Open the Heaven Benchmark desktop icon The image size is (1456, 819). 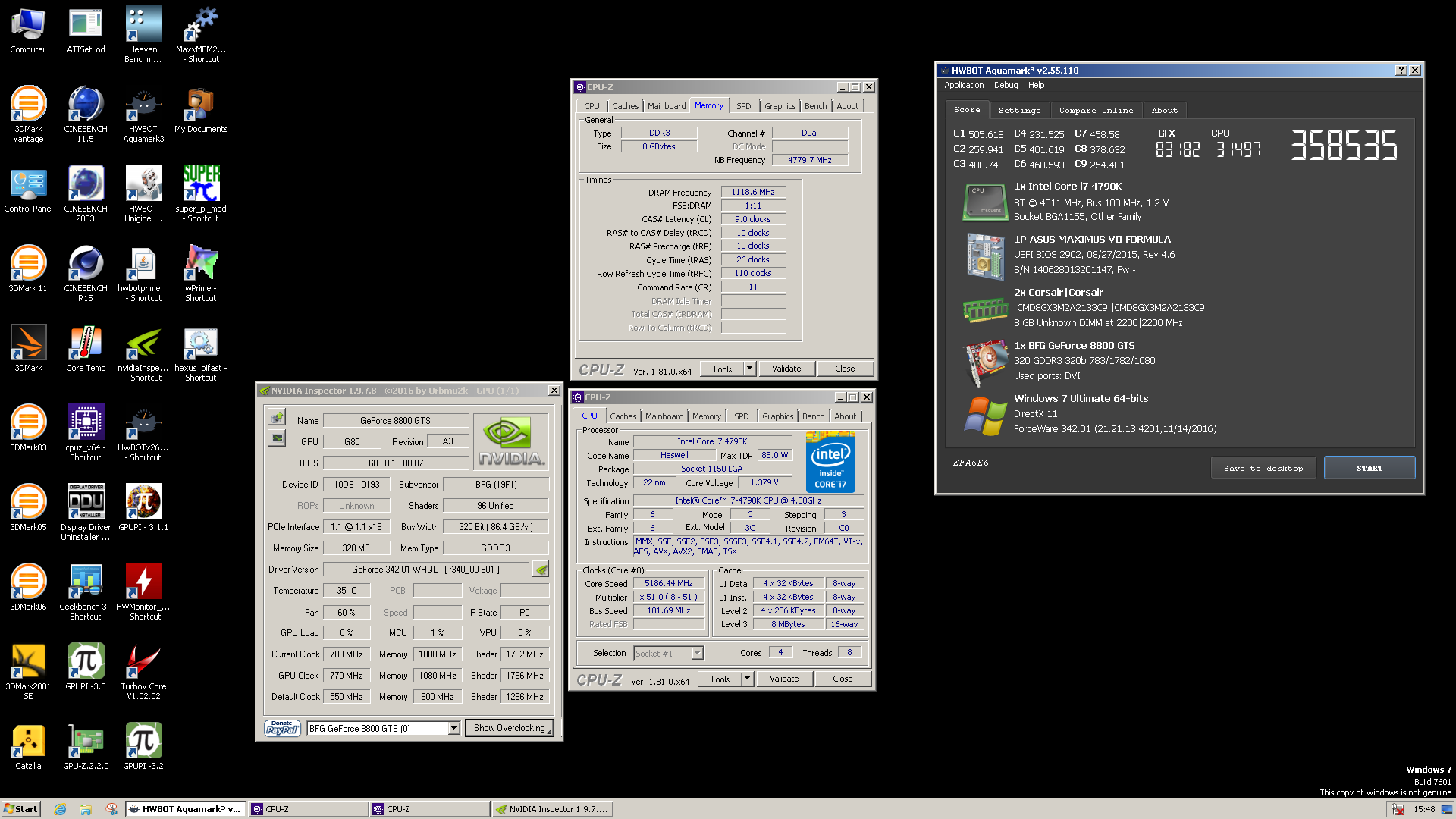pos(143,35)
